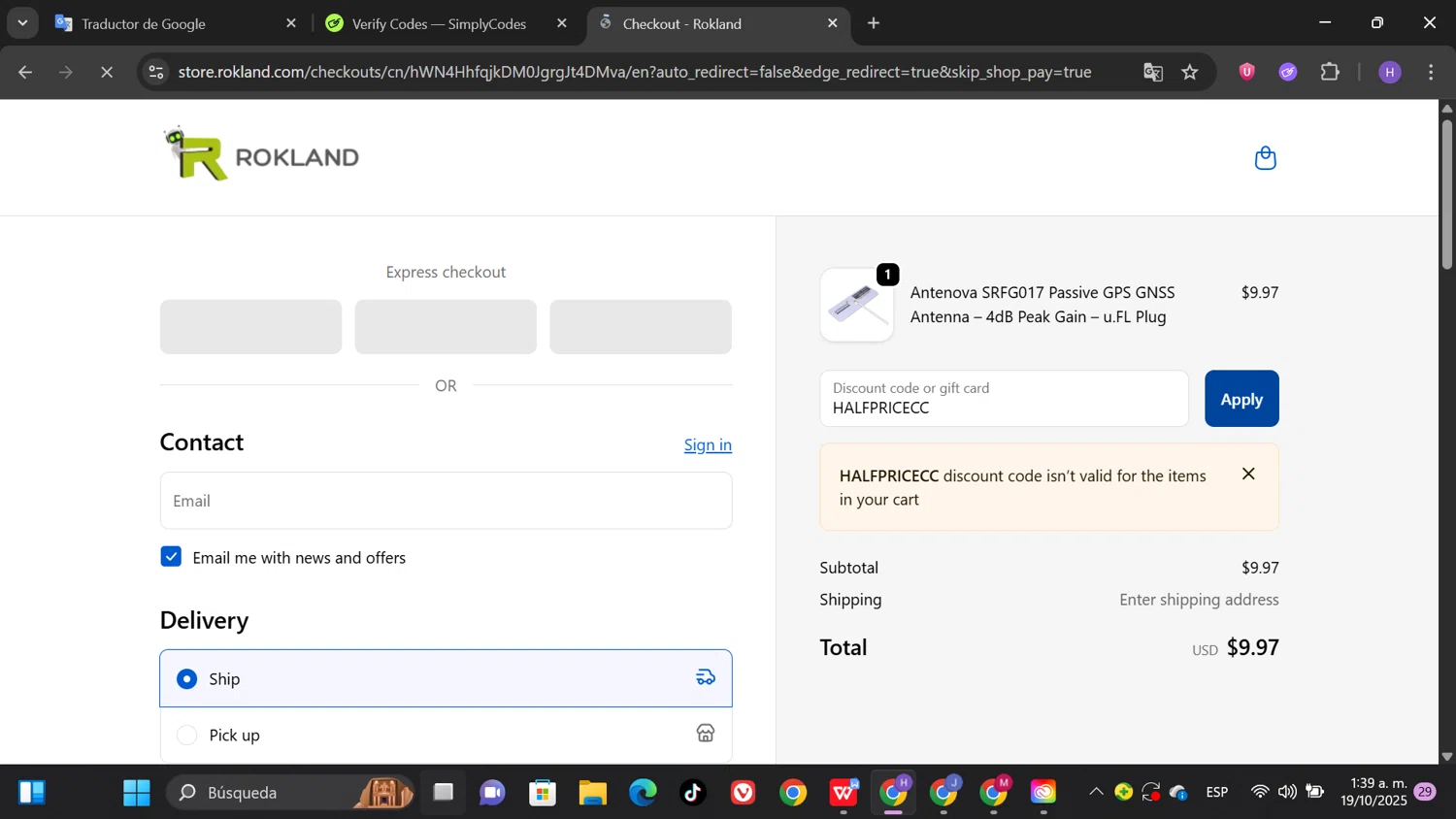This screenshot has height=819, width=1456.
Task: Click the Subtotal $9.97 amount
Action: coord(1260,568)
